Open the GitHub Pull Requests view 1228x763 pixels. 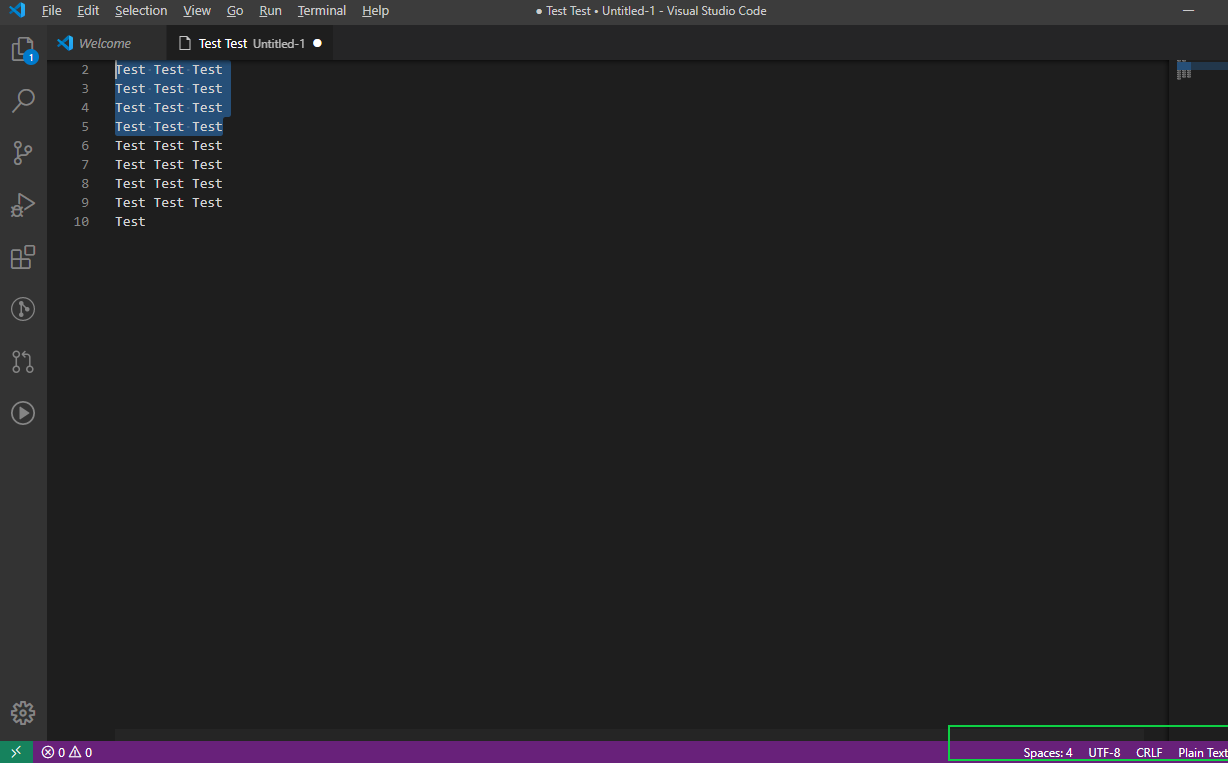(22, 361)
